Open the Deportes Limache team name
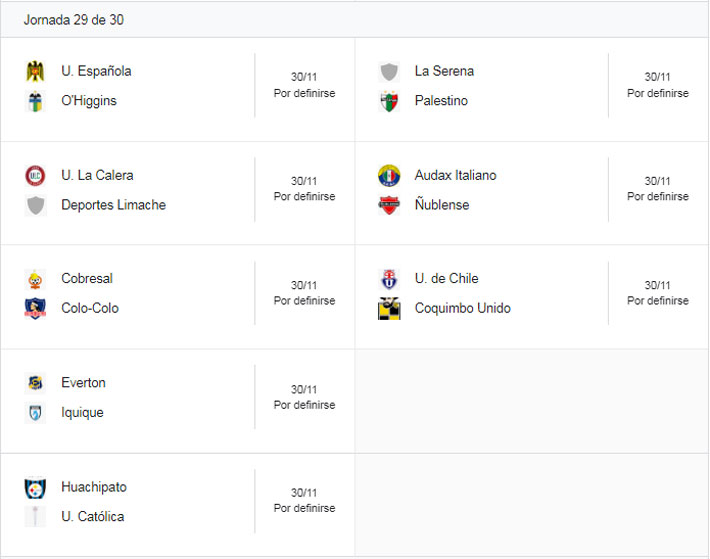 113,205
